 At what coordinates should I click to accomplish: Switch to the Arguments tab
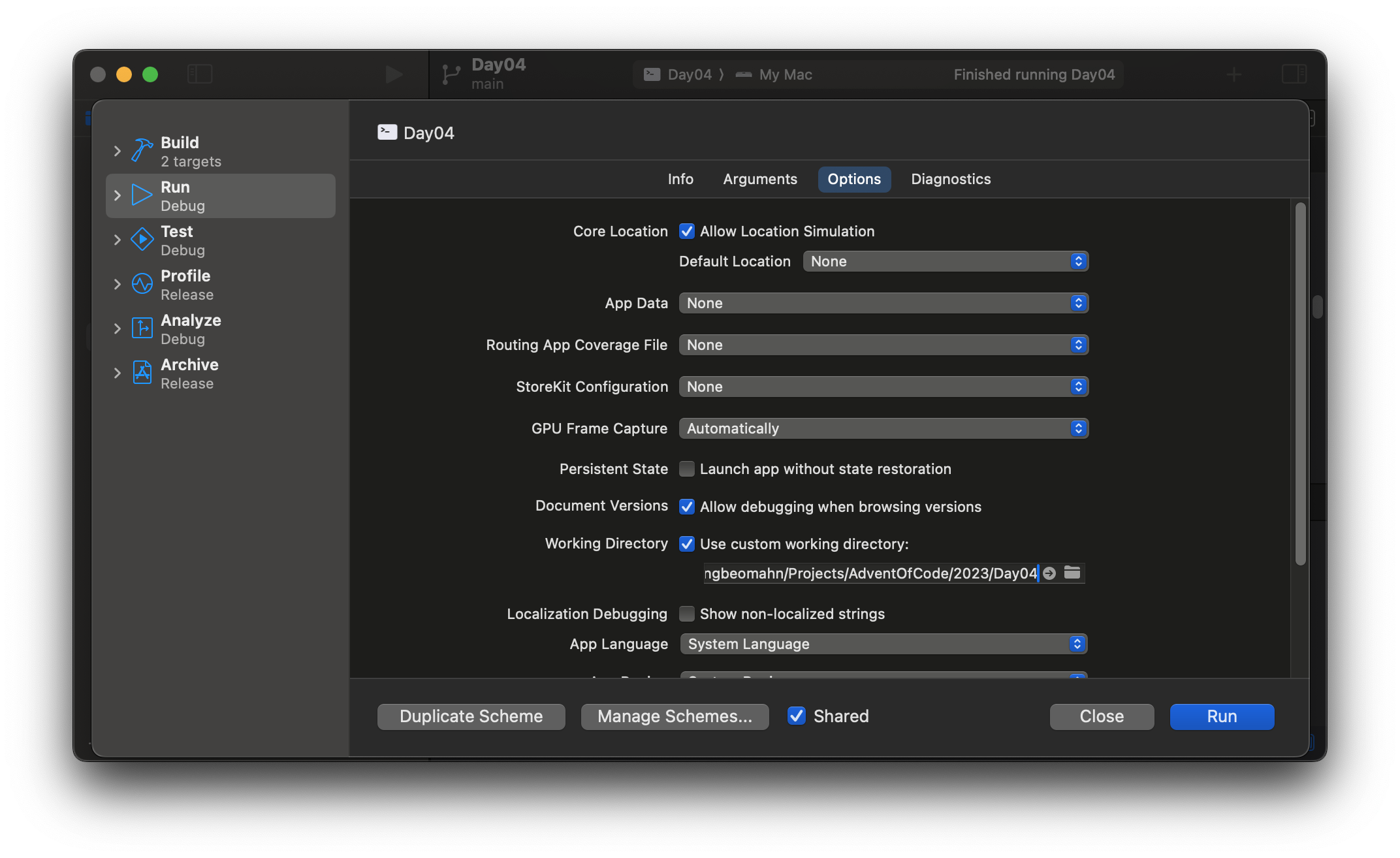point(759,179)
